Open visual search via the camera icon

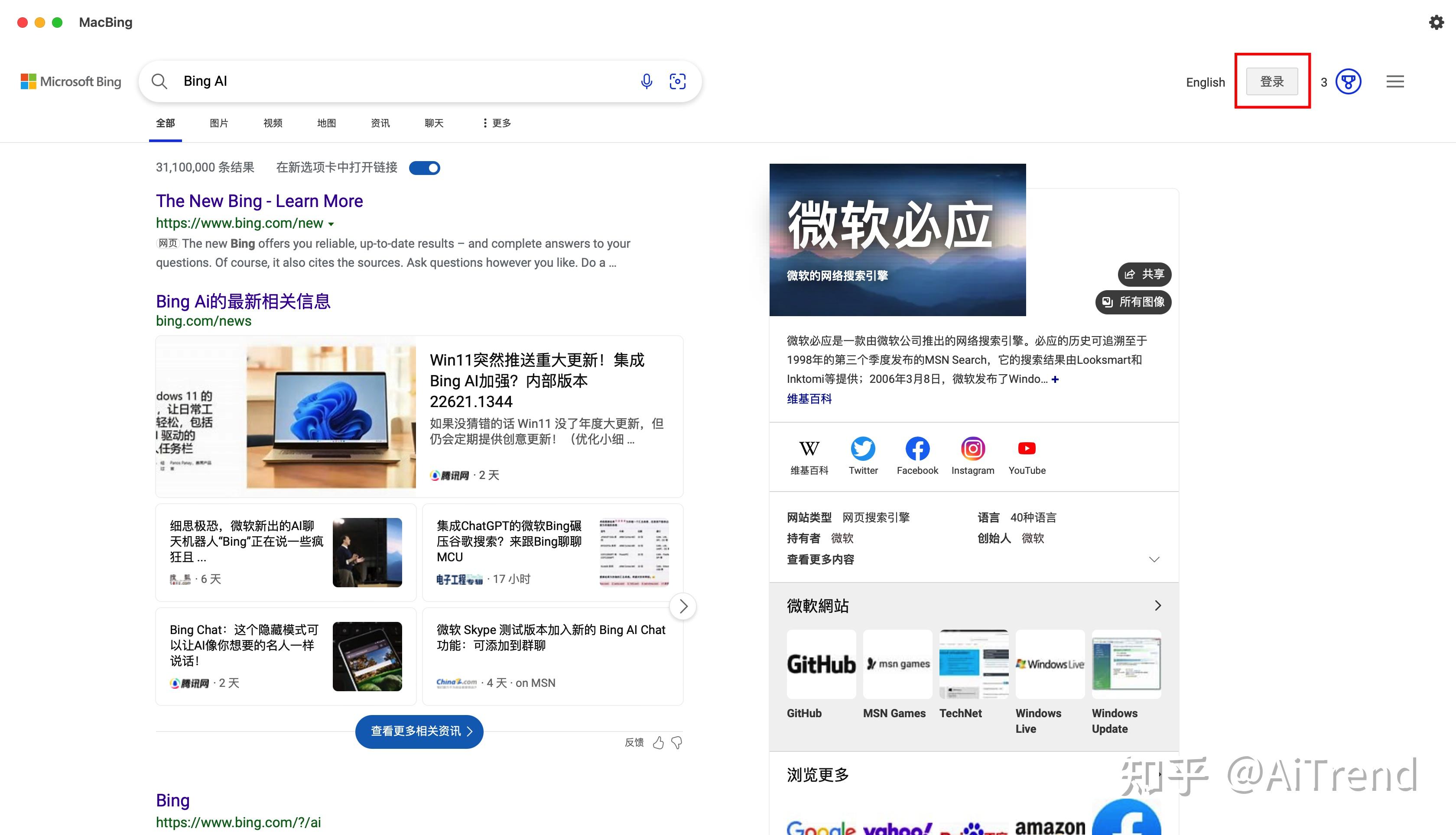click(677, 81)
